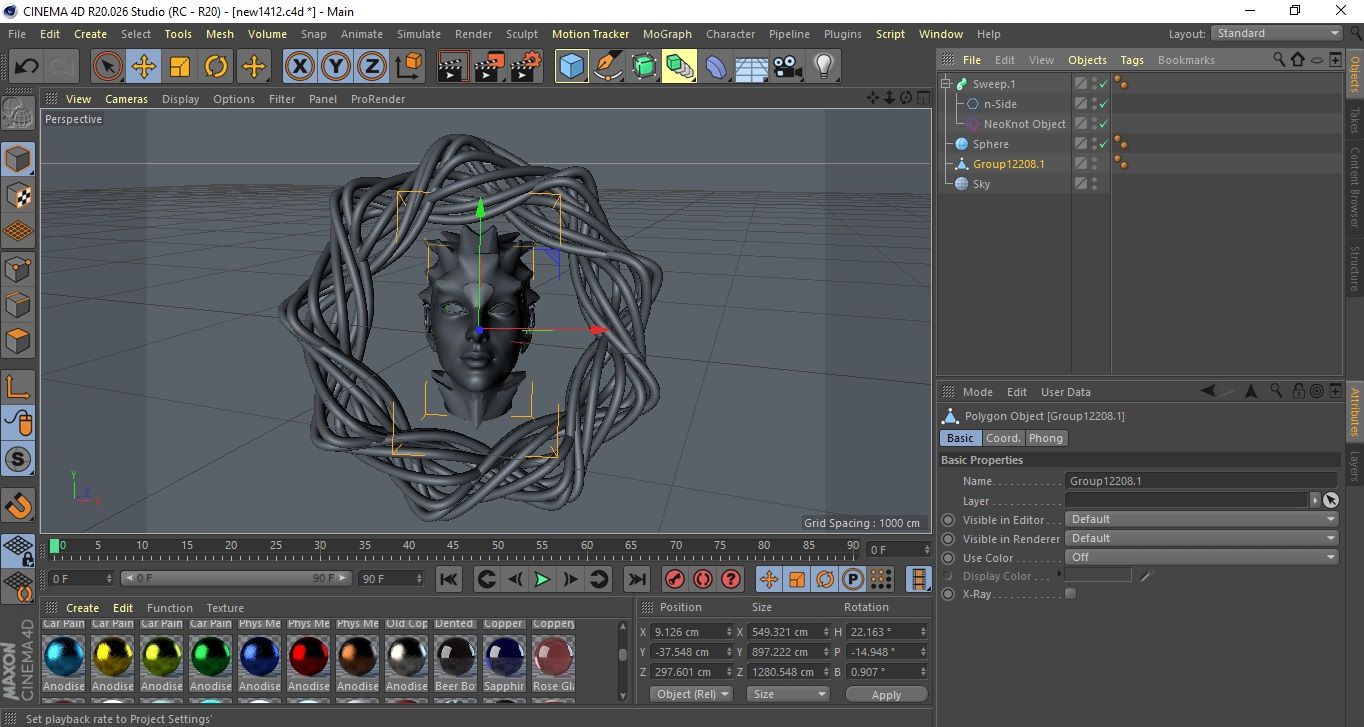Open the MoGraph menu

(667, 34)
